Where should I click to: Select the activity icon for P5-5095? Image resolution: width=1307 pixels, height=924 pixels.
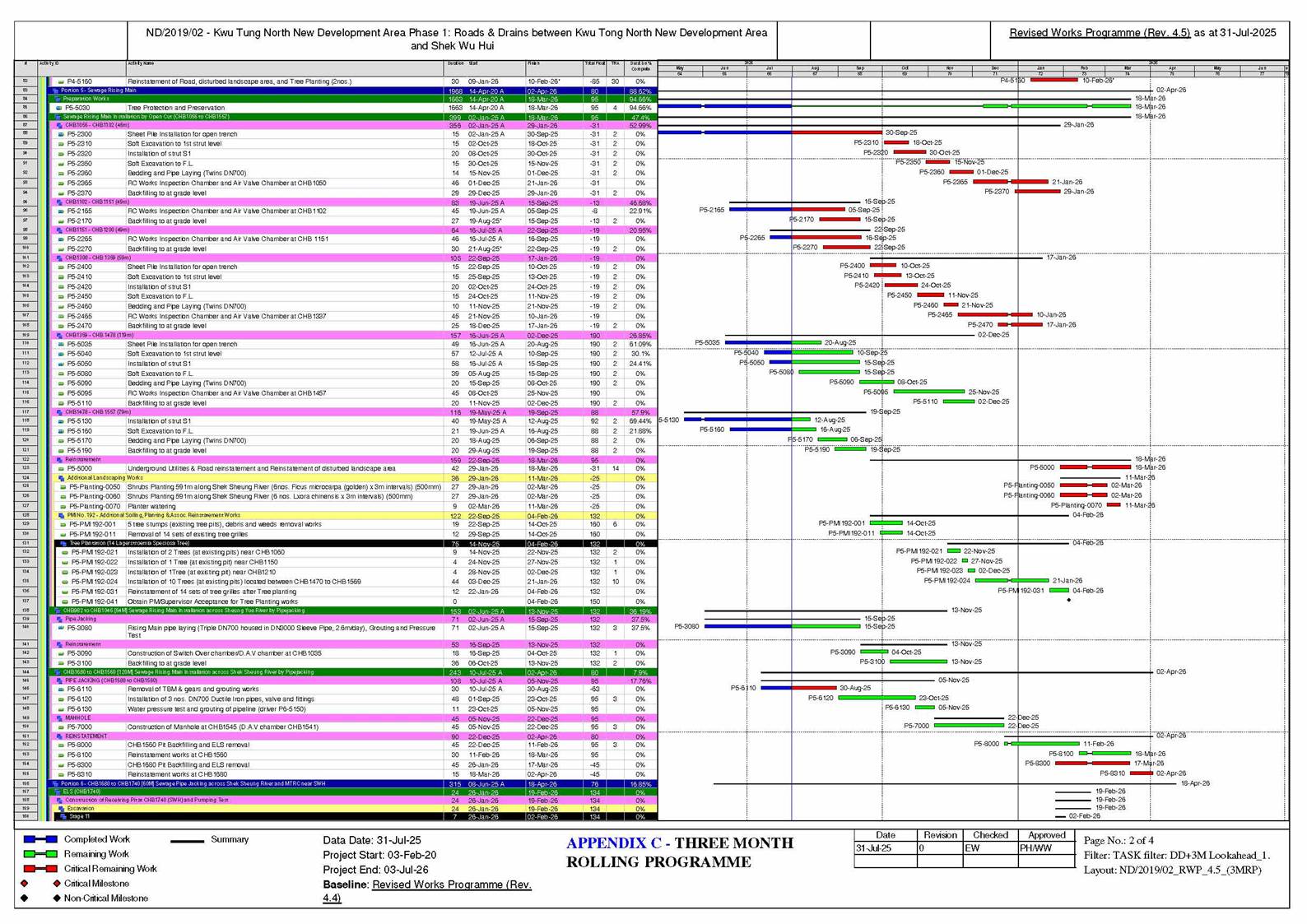coord(61,393)
